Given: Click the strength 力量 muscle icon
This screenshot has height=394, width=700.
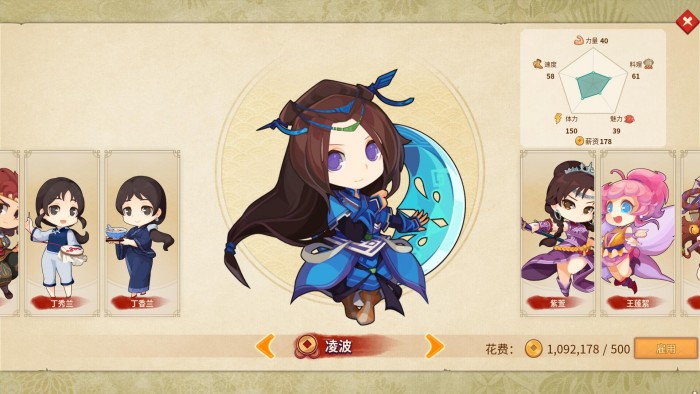Looking at the screenshot, I should (x=579, y=40).
